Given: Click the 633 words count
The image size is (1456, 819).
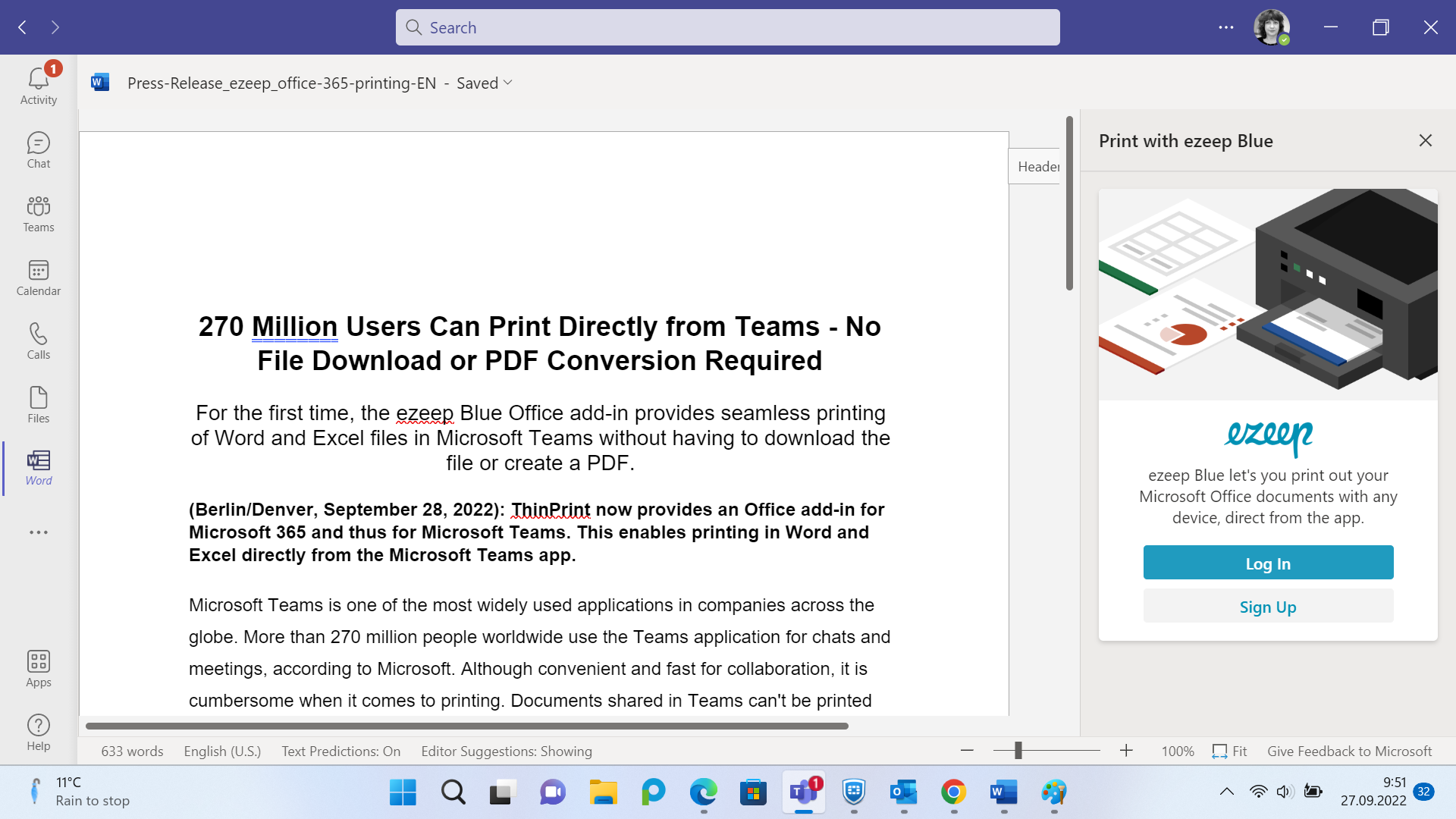Looking at the screenshot, I should (x=132, y=751).
